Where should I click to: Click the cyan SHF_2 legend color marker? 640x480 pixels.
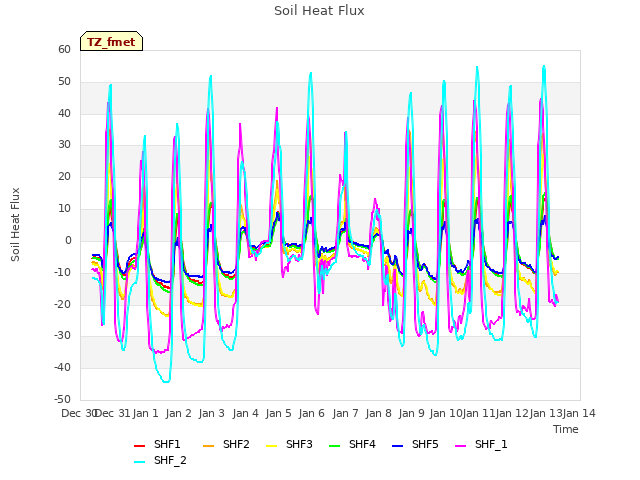(140, 462)
